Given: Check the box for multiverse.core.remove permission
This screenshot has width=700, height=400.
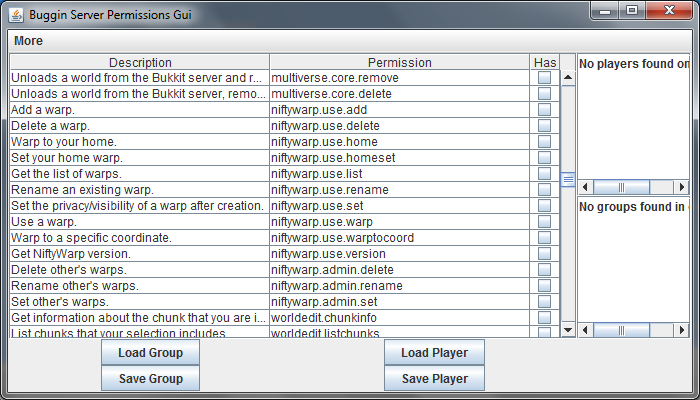Looking at the screenshot, I should 544,78.
